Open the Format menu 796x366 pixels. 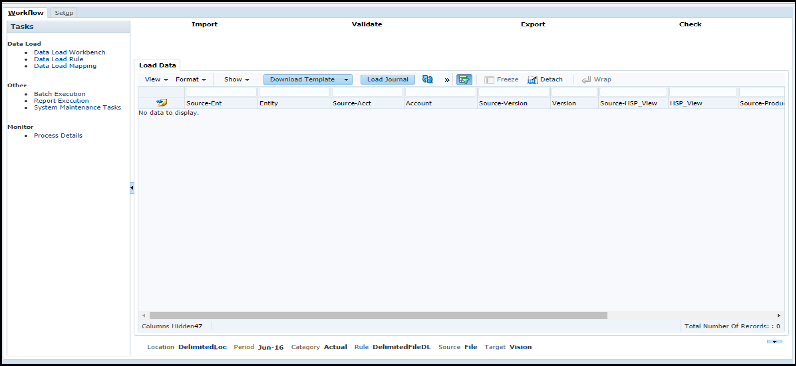pyautogui.click(x=190, y=80)
